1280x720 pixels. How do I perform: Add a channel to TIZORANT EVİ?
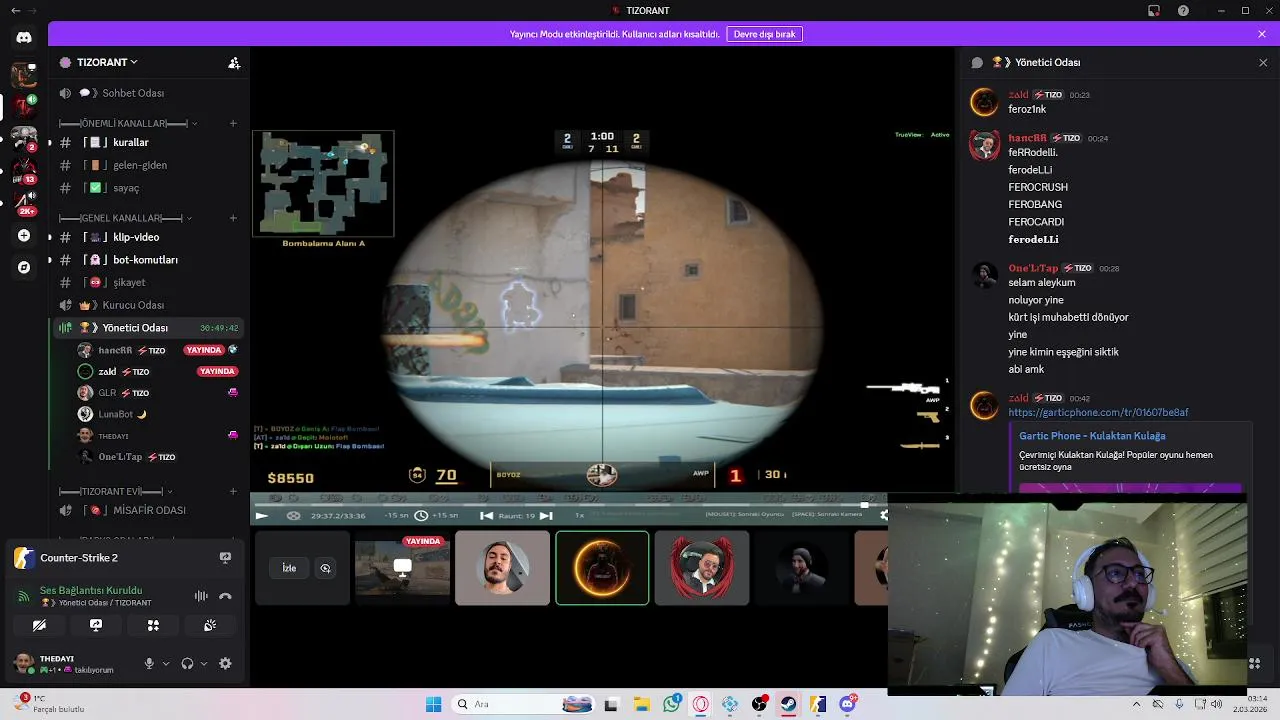[233, 492]
